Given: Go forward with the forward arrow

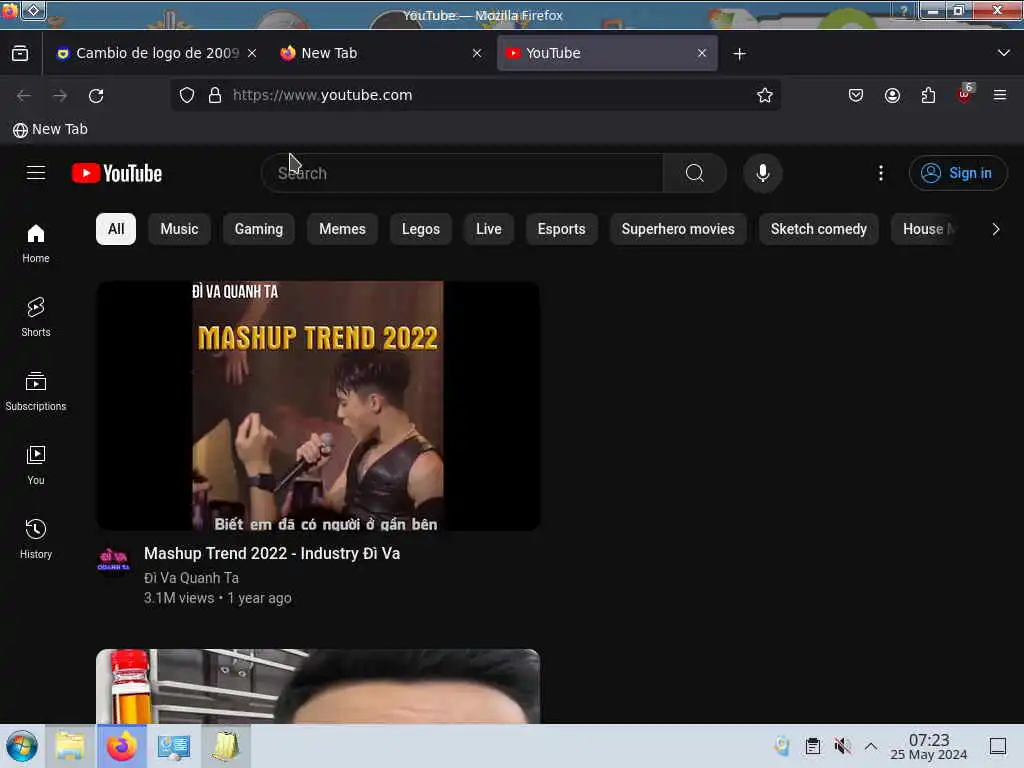Looking at the screenshot, I should (60, 96).
